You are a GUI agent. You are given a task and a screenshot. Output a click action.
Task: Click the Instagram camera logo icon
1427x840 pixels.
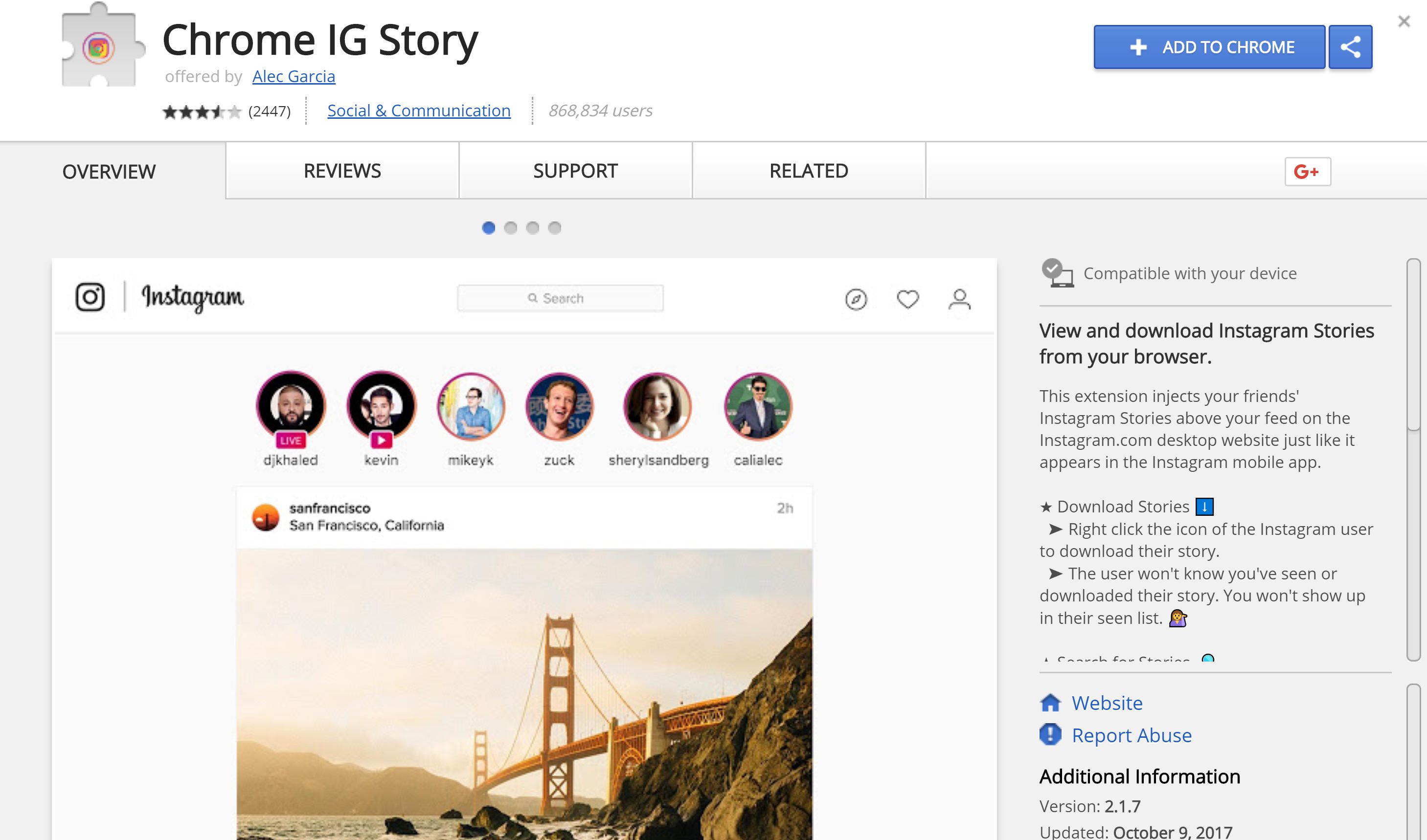[90, 297]
